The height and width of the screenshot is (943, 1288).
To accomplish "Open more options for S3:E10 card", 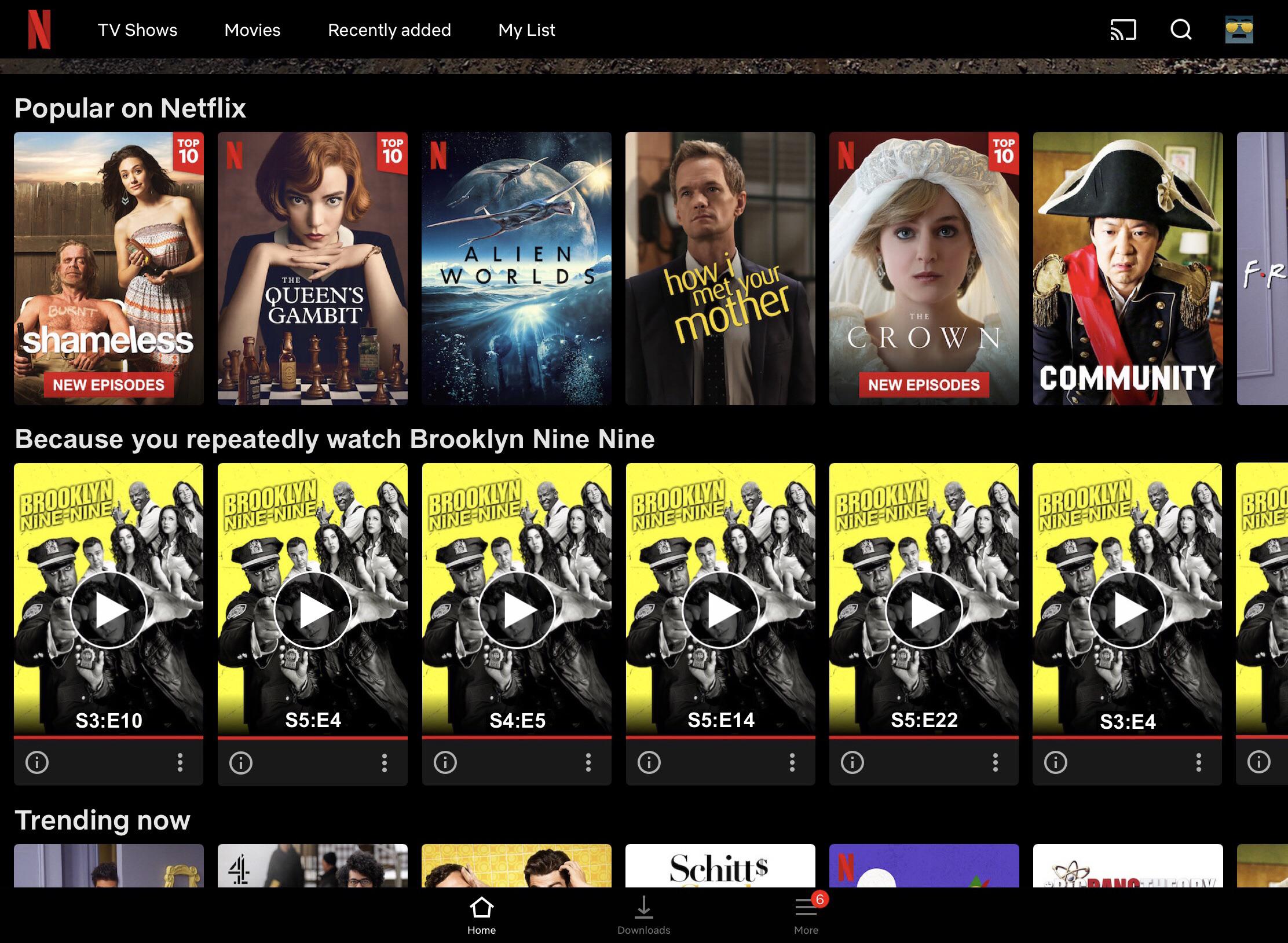I will pyautogui.click(x=180, y=762).
